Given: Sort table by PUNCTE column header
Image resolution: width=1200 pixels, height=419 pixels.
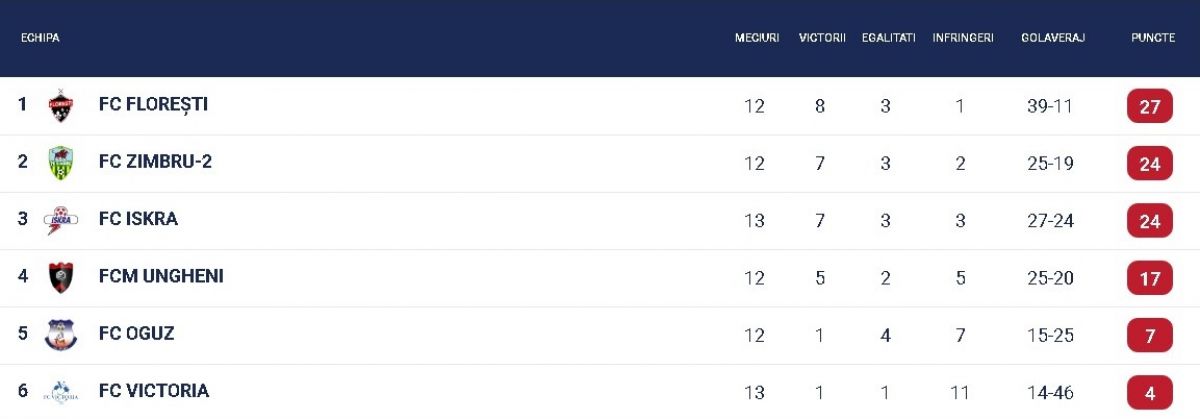Looking at the screenshot, I should (x=1152, y=38).
